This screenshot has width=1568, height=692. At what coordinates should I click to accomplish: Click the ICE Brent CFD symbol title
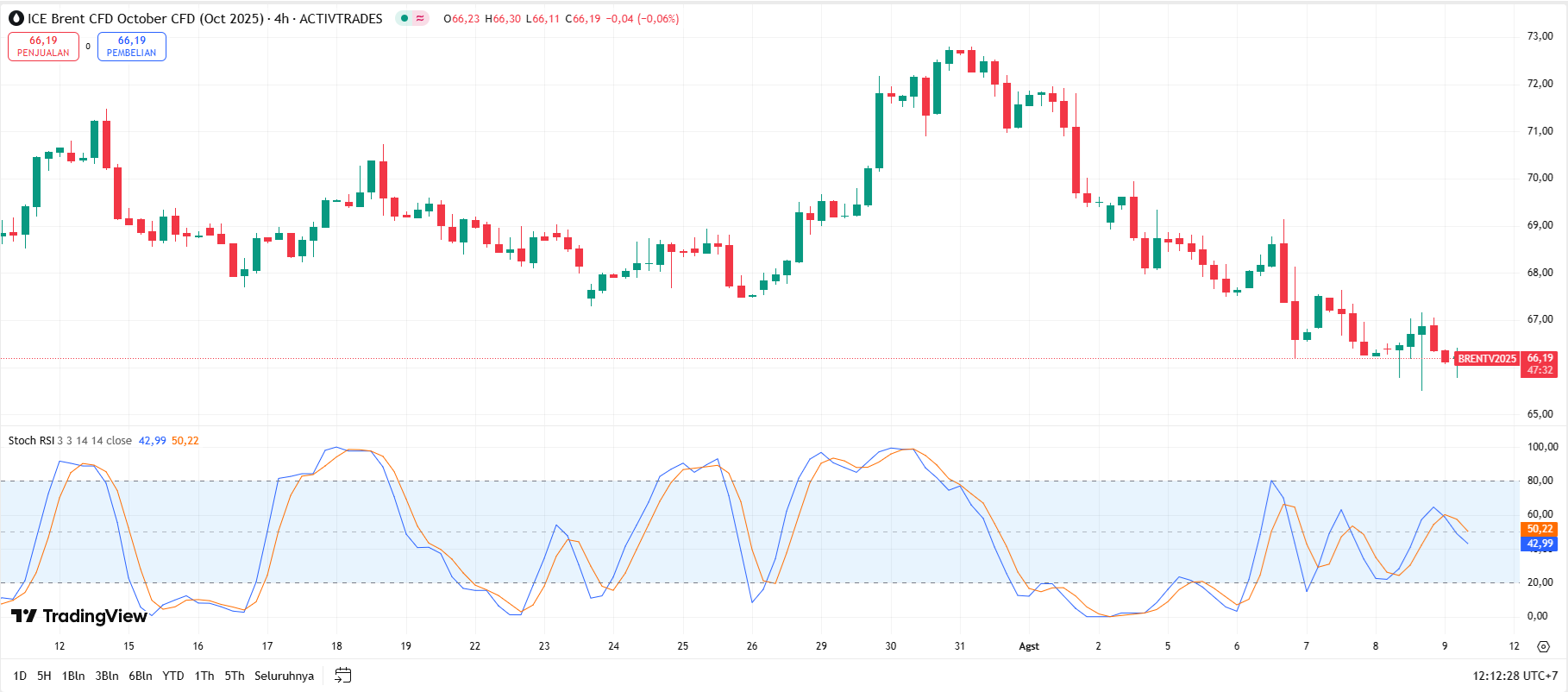click(x=145, y=18)
